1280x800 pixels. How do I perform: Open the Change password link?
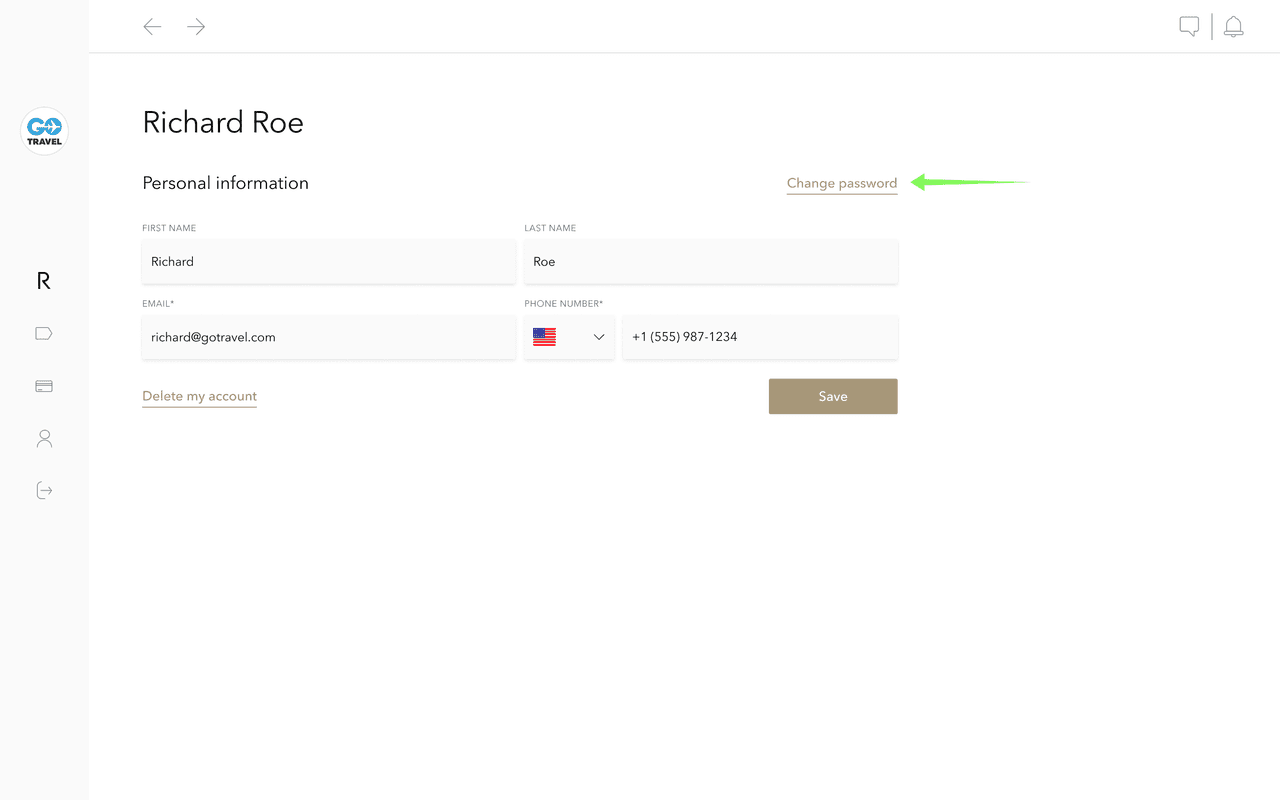(x=841, y=183)
